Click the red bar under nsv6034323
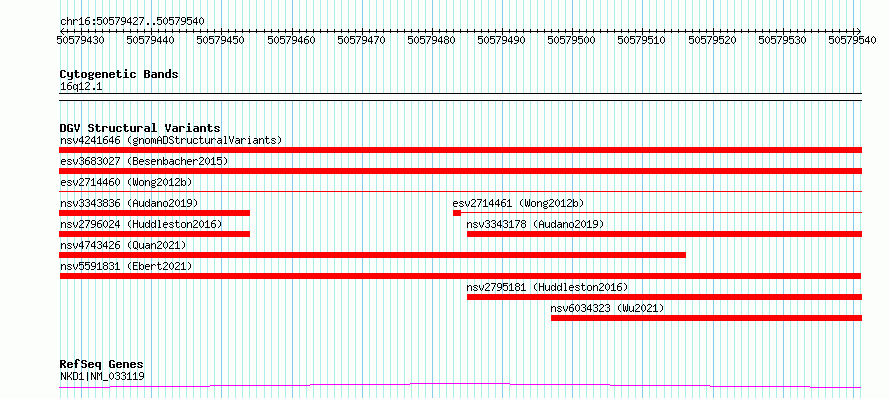890x398 pixels. [707, 318]
